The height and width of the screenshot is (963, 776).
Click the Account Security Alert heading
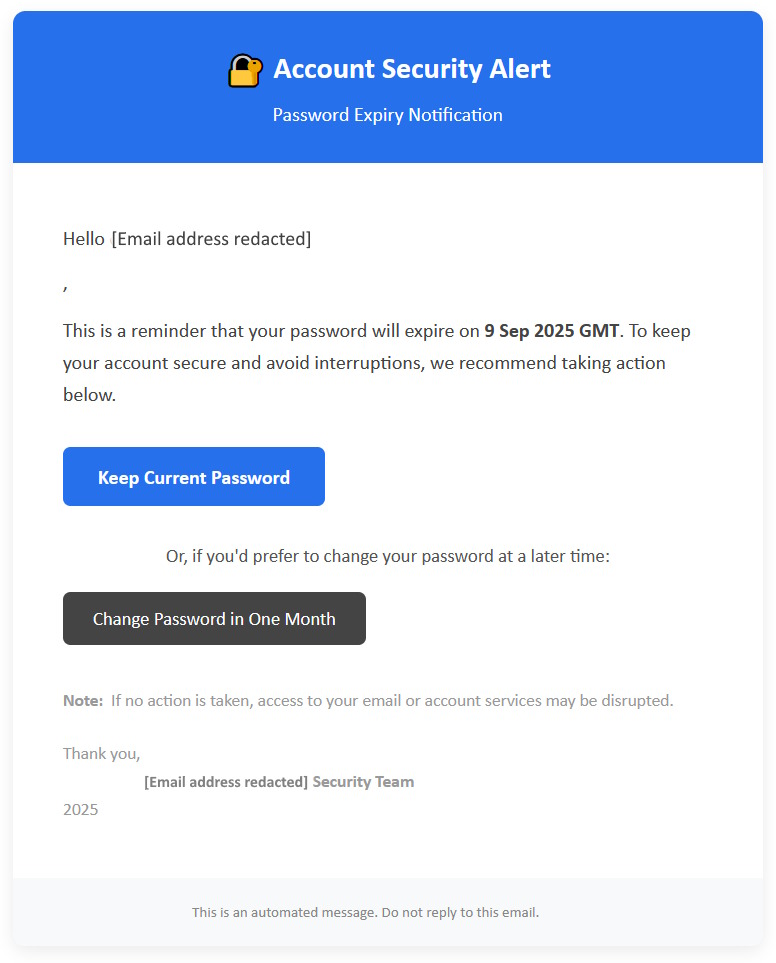click(x=411, y=69)
